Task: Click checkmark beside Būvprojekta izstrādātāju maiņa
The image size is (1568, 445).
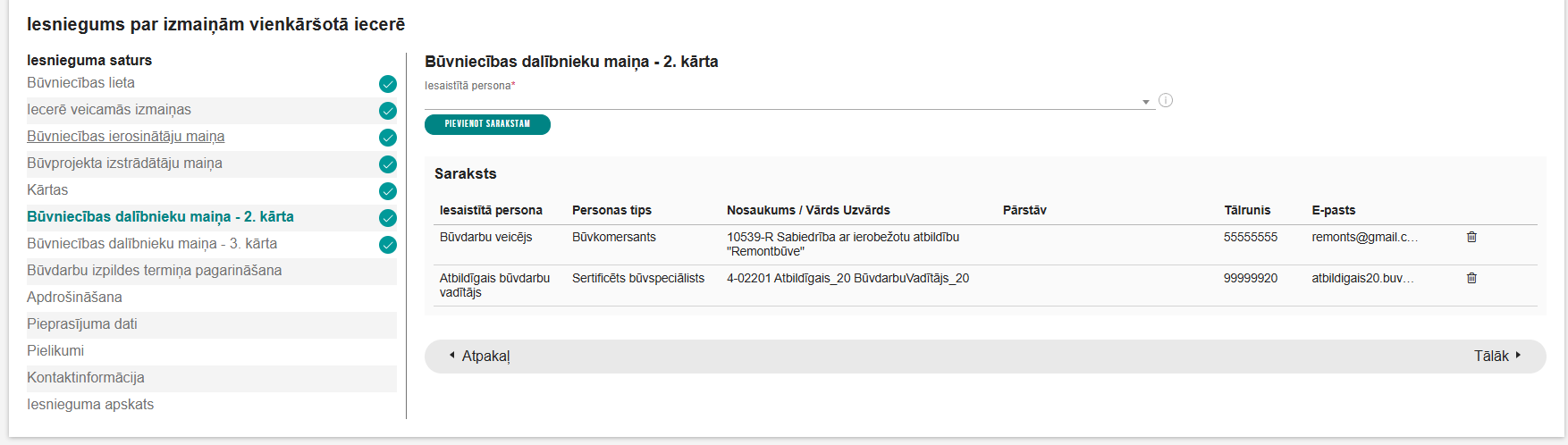Action: pos(388,164)
